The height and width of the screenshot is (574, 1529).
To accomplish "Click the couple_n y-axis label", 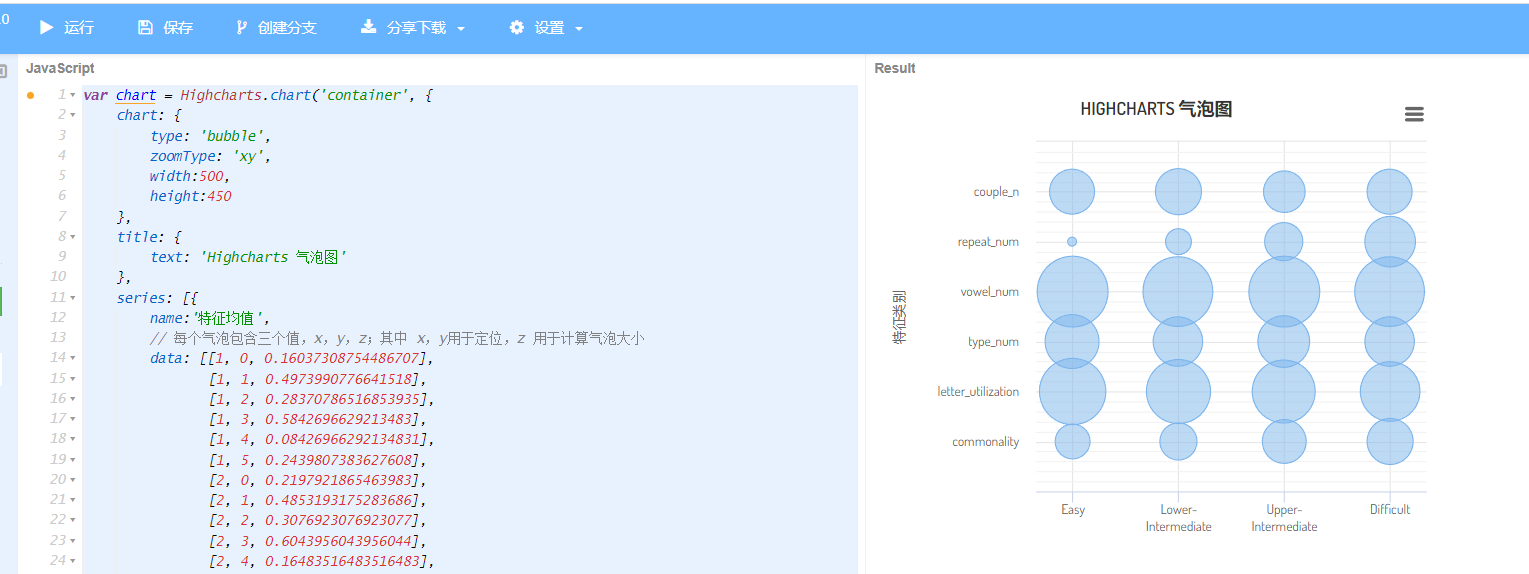I will pos(996,192).
